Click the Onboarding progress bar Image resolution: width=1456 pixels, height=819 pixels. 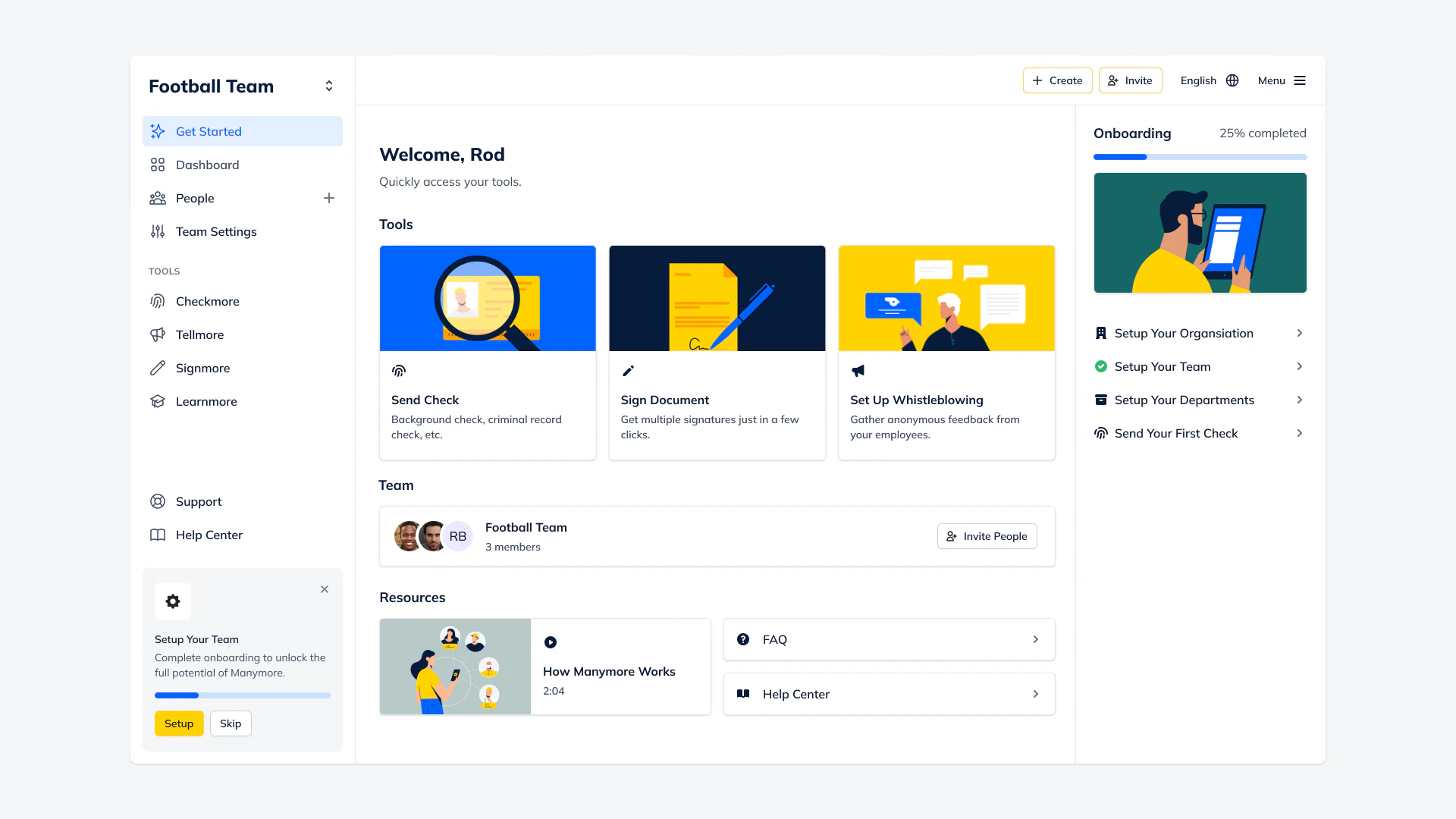1200,157
